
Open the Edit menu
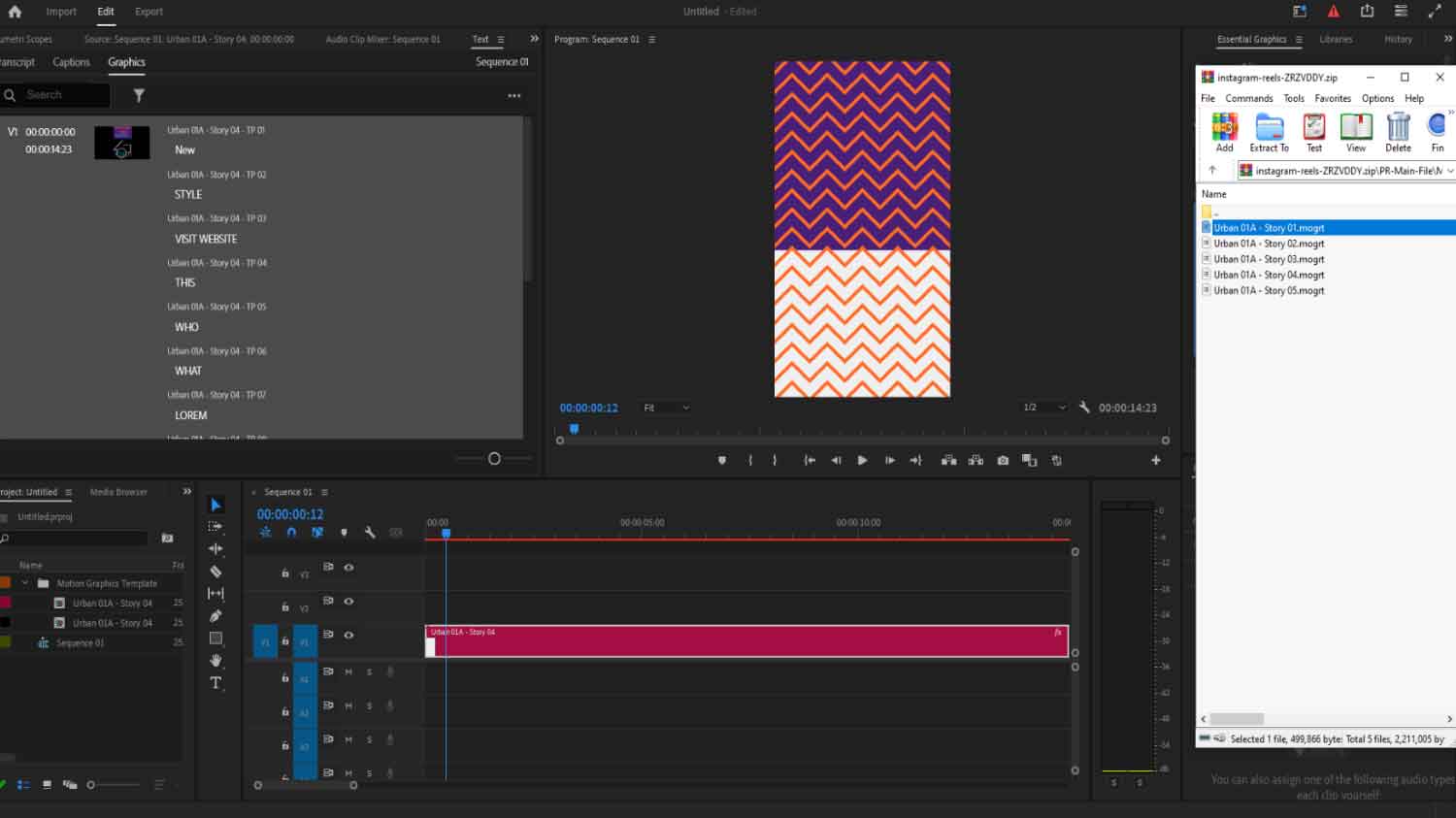coord(105,11)
